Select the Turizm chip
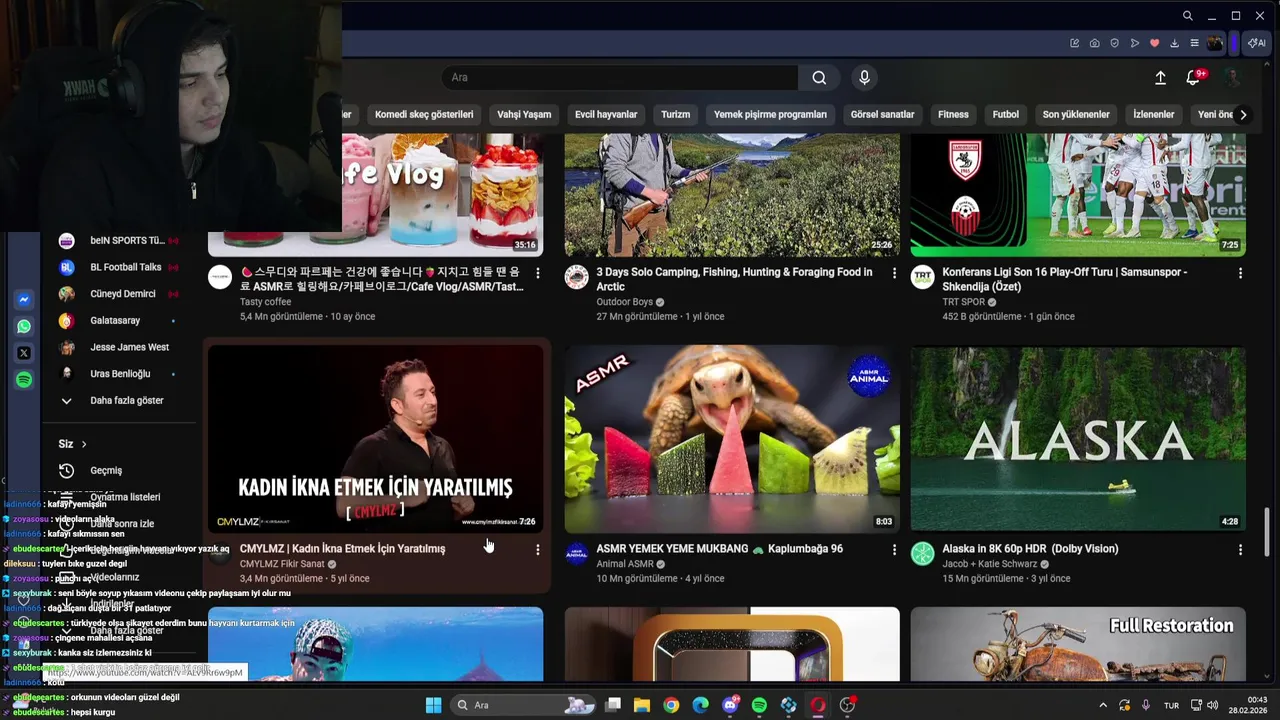 coord(675,114)
